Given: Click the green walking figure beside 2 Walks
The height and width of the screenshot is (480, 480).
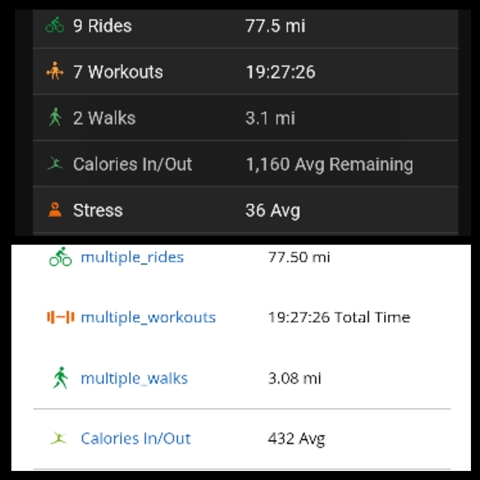Looking at the screenshot, I should pyautogui.click(x=55, y=117).
